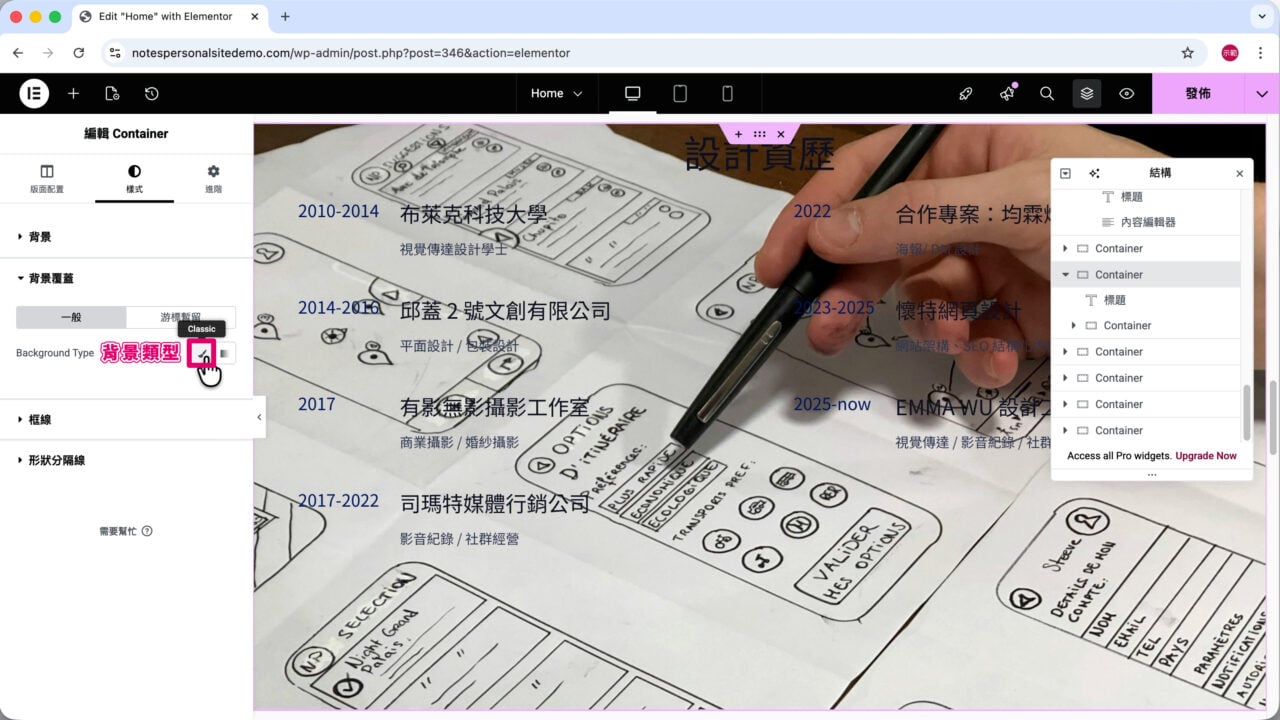
Task: Open the What's New sparkle icon
Action: click(1006, 93)
